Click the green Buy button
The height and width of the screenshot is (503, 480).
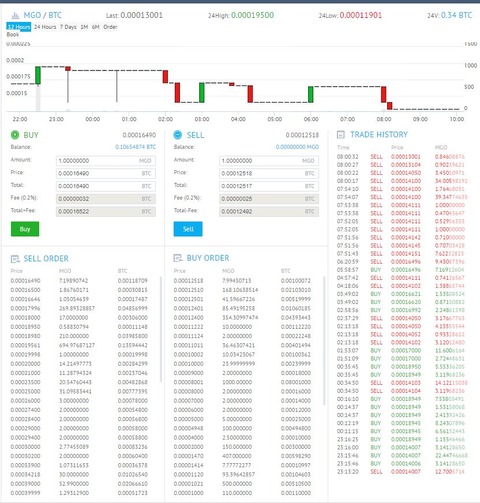point(25,229)
